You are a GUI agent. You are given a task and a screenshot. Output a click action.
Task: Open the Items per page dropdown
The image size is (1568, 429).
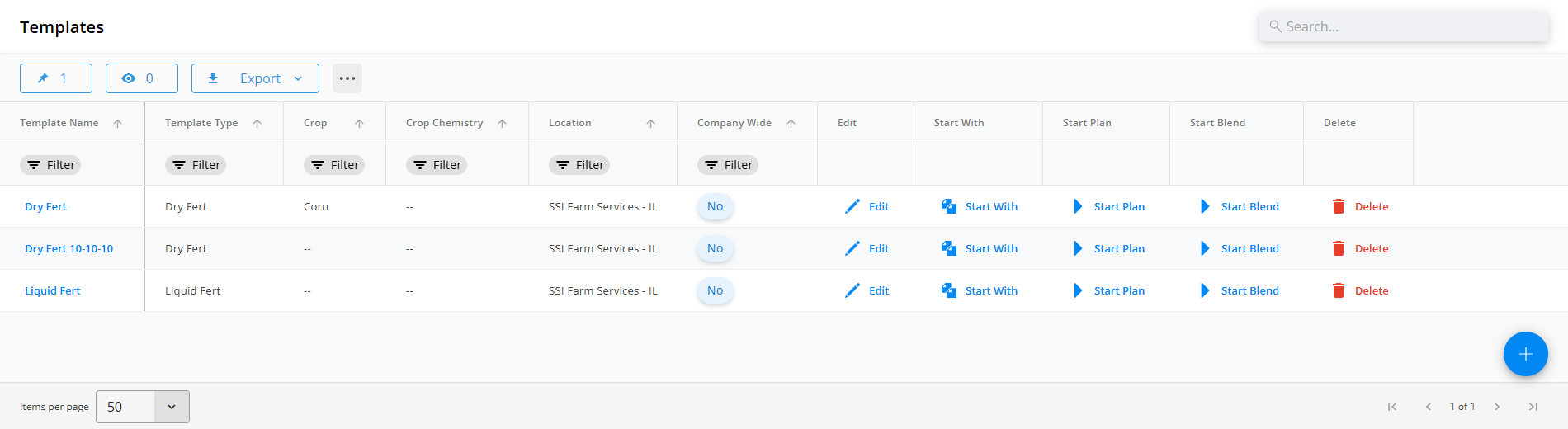pyautogui.click(x=143, y=407)
